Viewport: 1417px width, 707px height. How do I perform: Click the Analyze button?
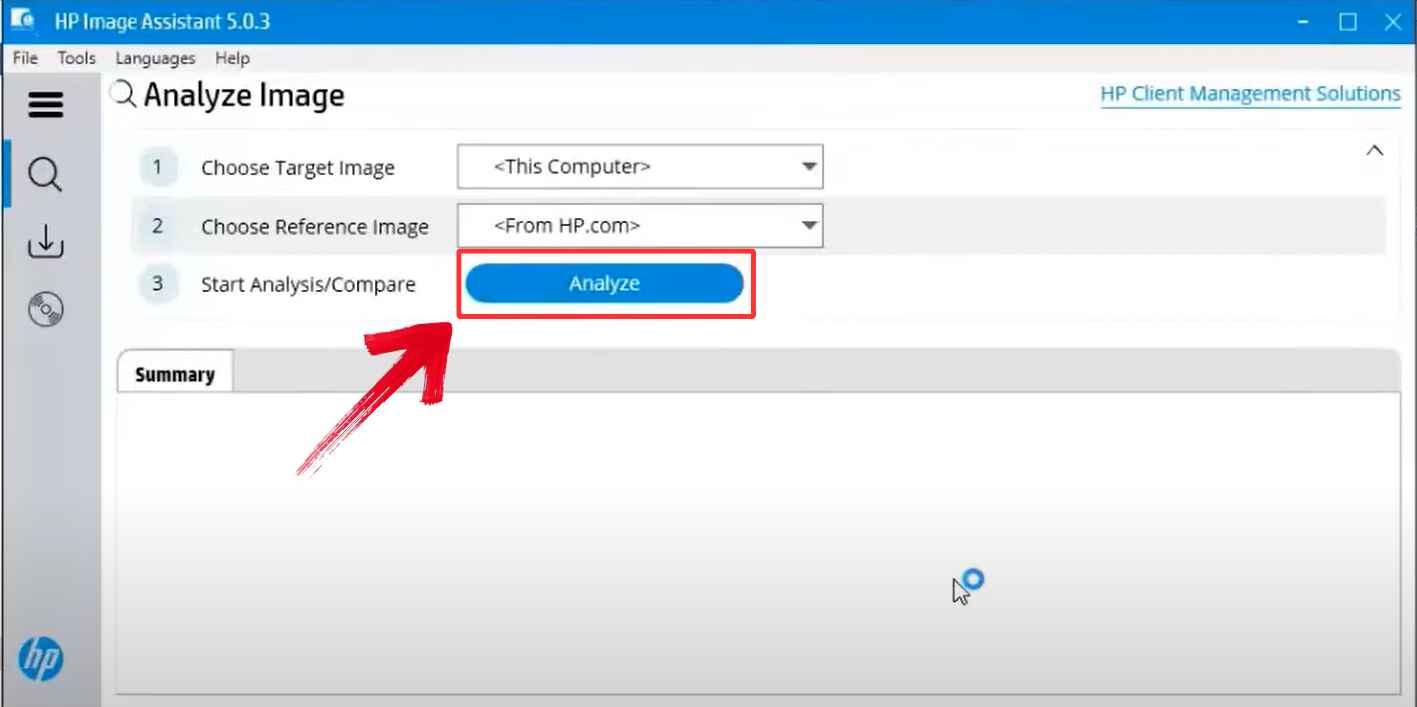click(x=605, y=284)
